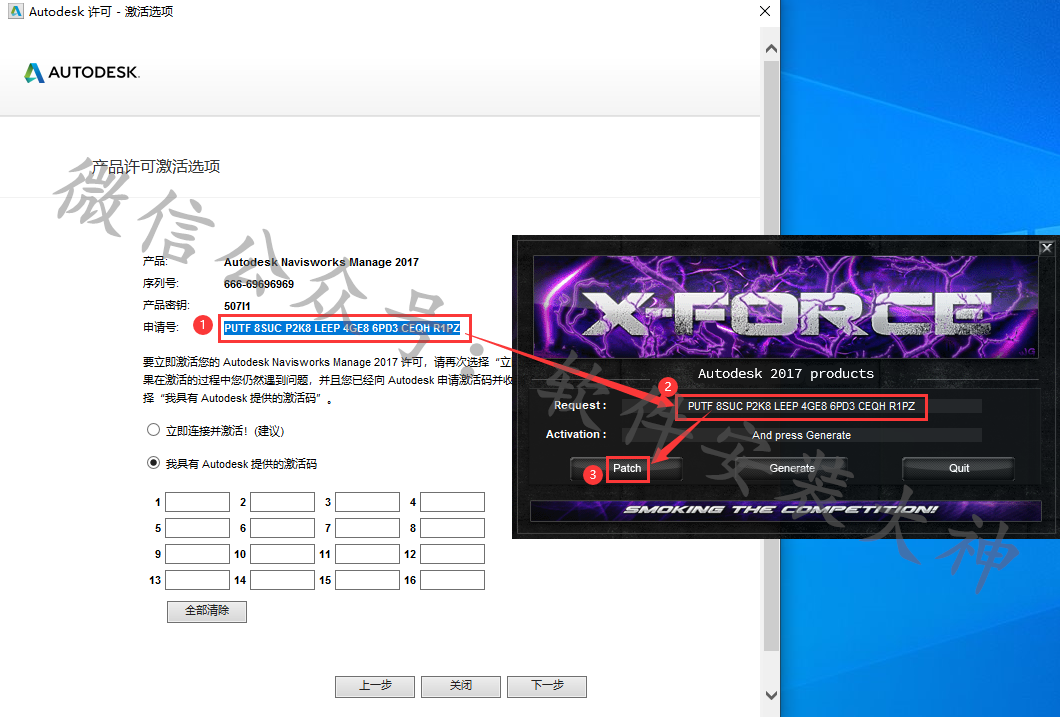Viewport: 1060px width, 717px height.
Task: Select the 立即连接并激活 radio option
Action: tap(153, 430)
